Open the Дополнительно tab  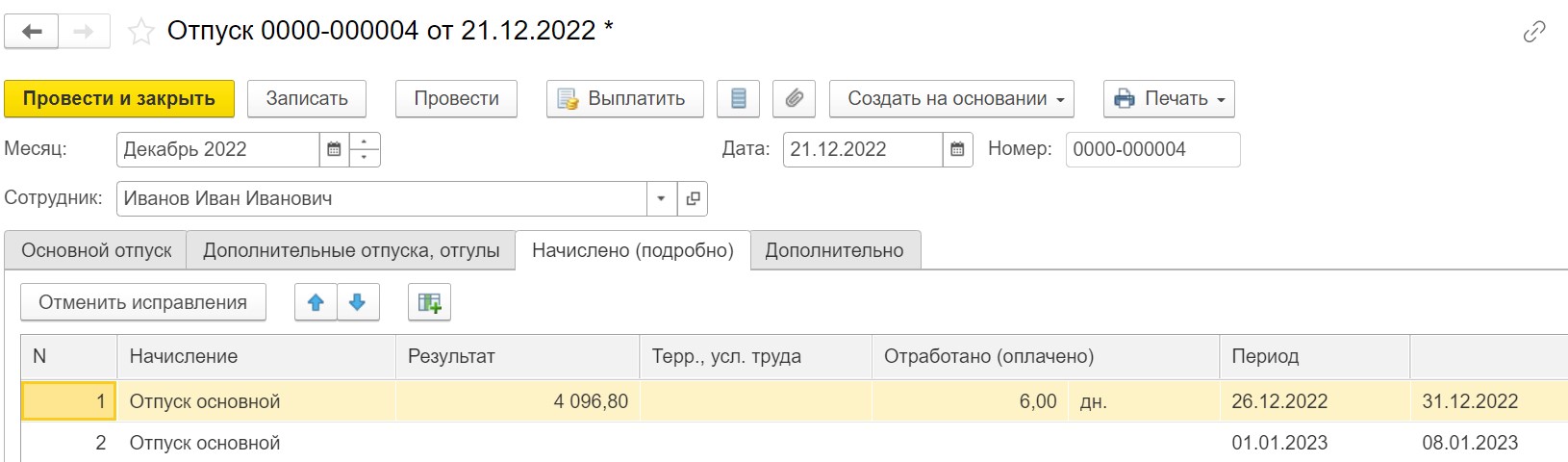coord(834,250)
